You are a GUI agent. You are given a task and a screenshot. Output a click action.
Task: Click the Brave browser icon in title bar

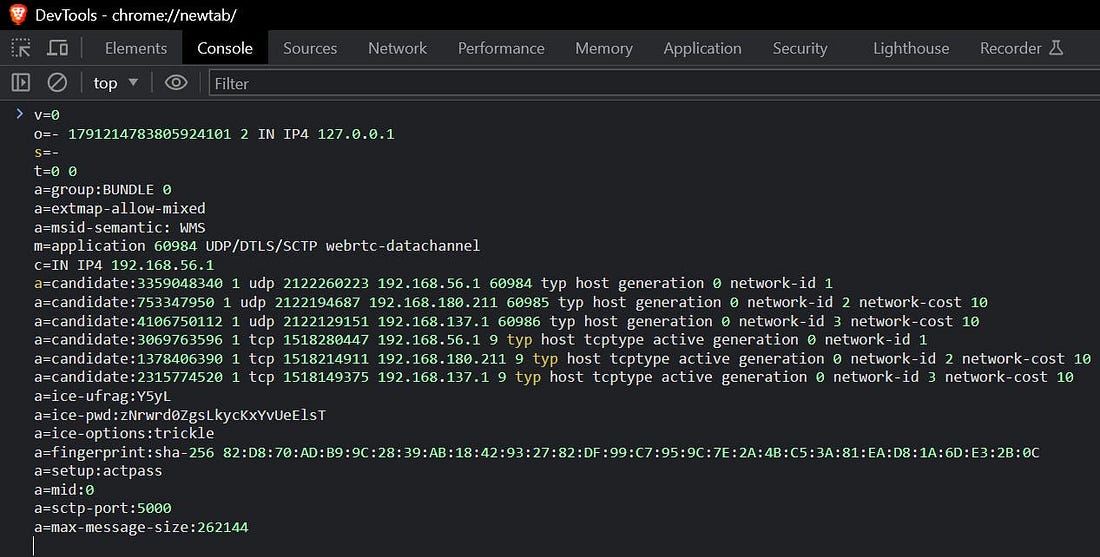[x=17, y=15]
